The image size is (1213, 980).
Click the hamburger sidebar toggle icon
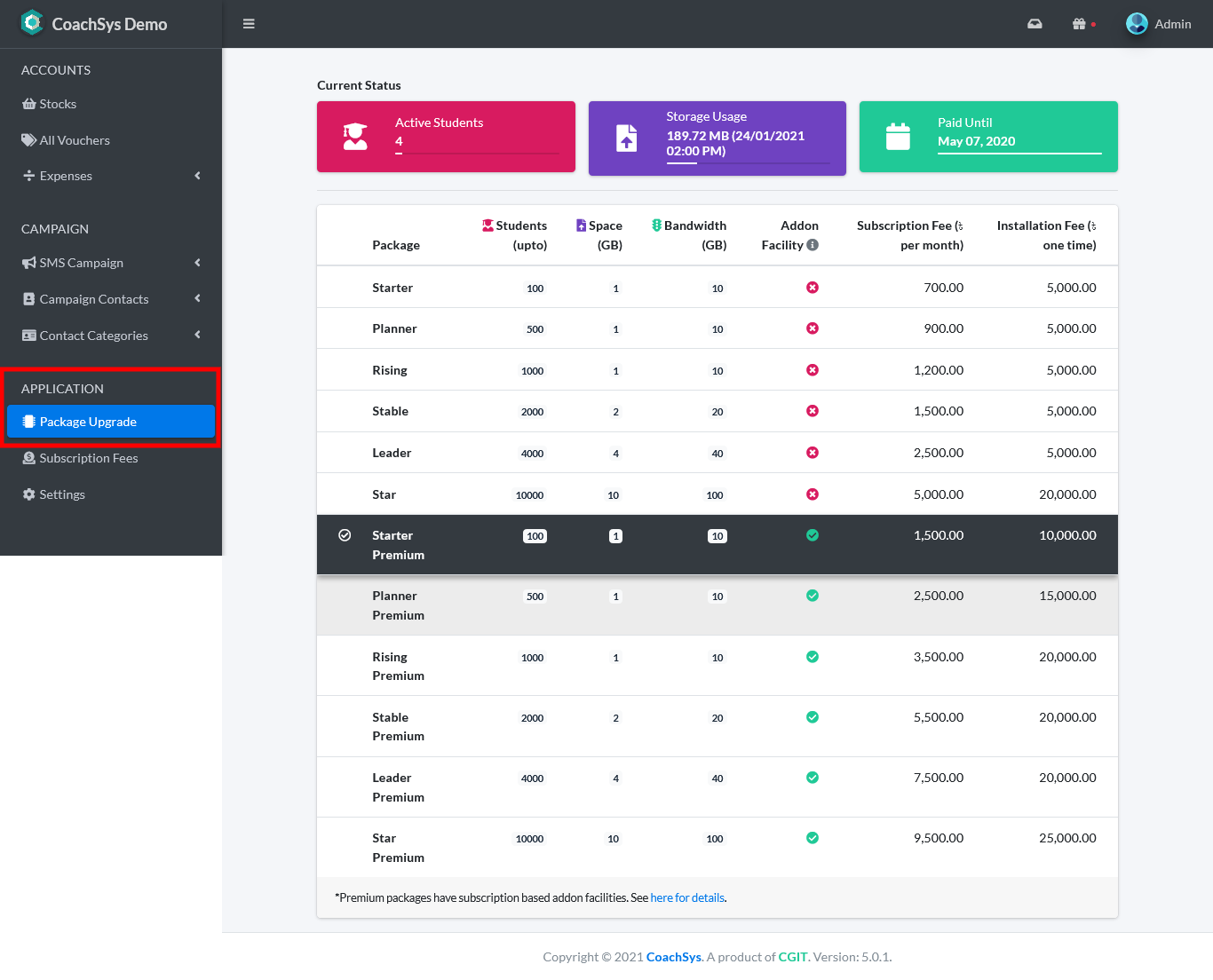click(249, 24)
